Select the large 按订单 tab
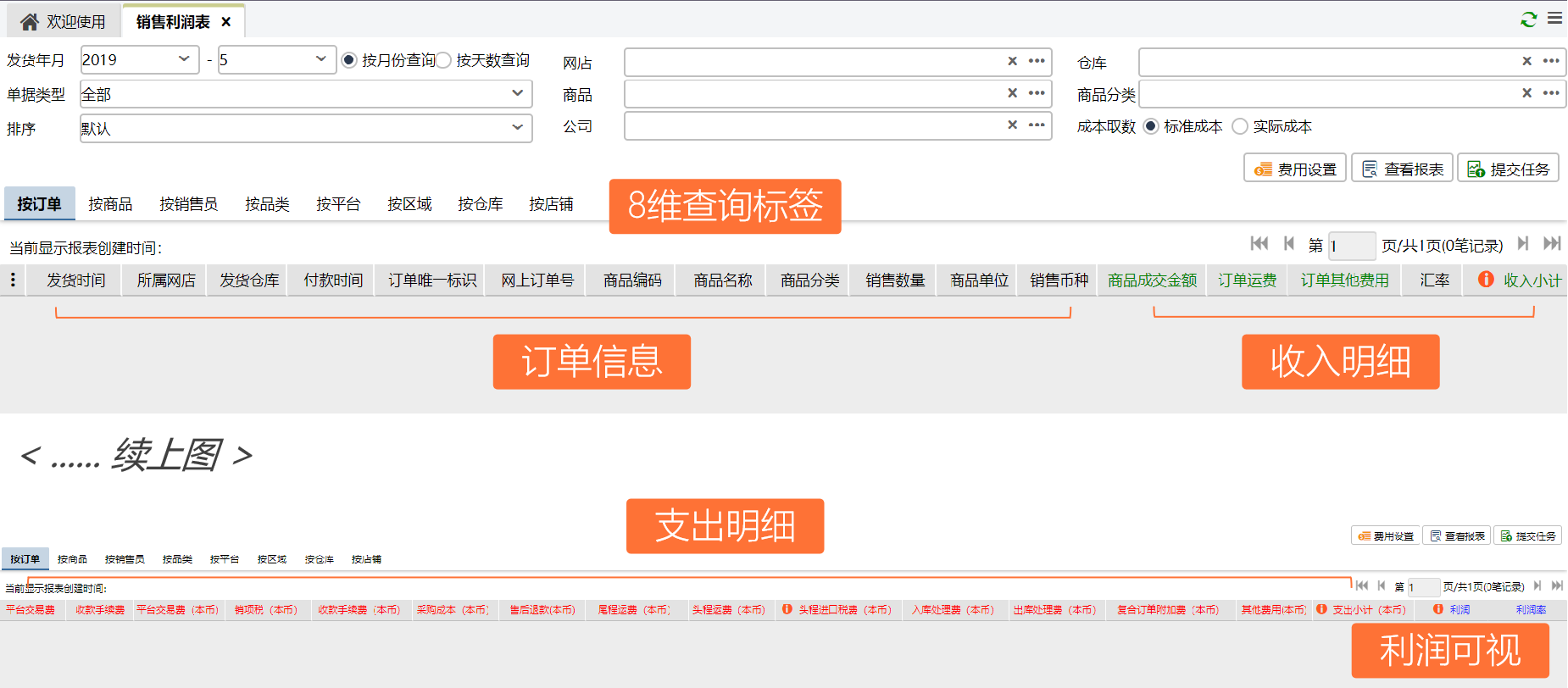 (39, 204)
